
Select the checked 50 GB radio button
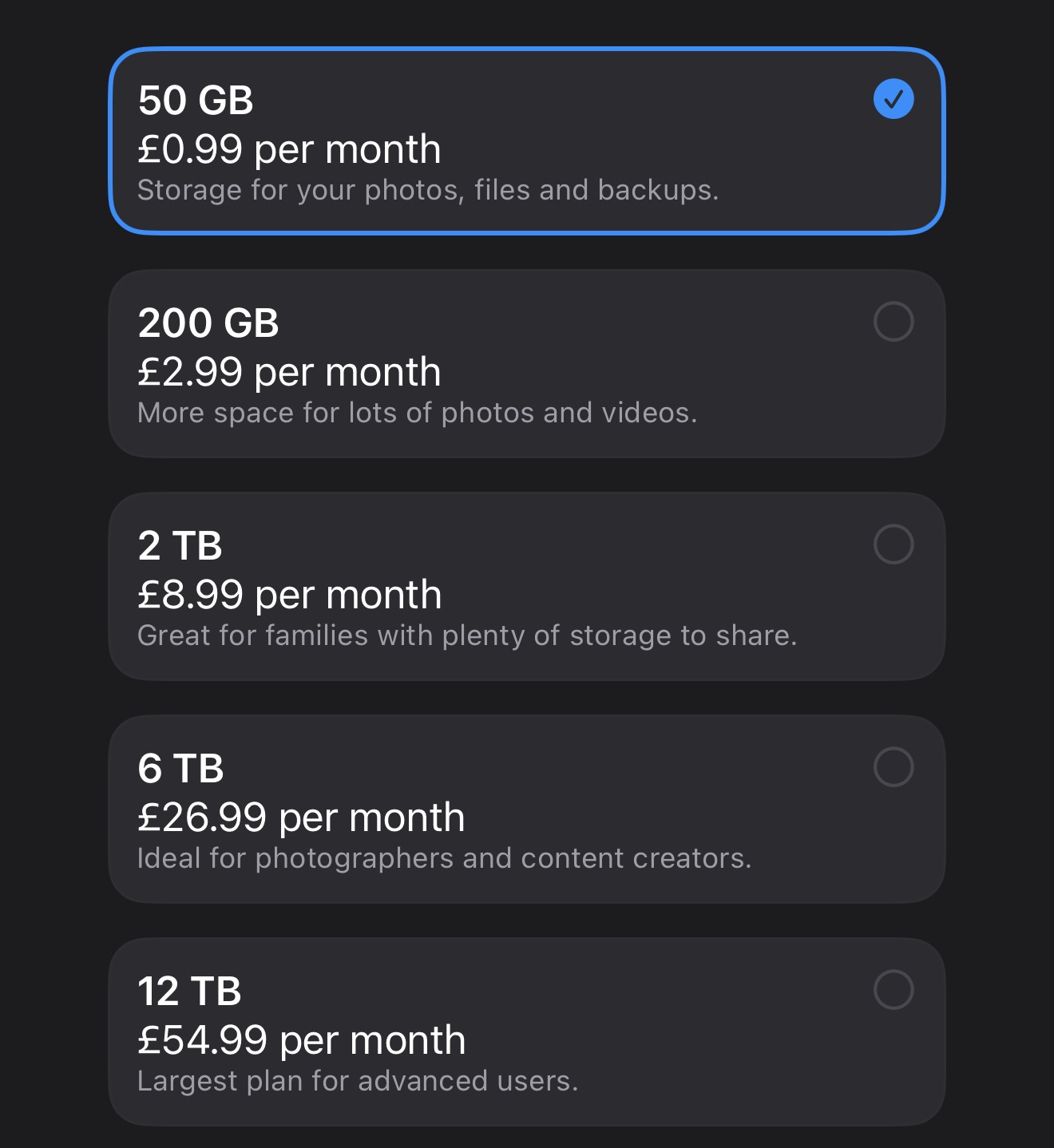[x=894, y=99]
